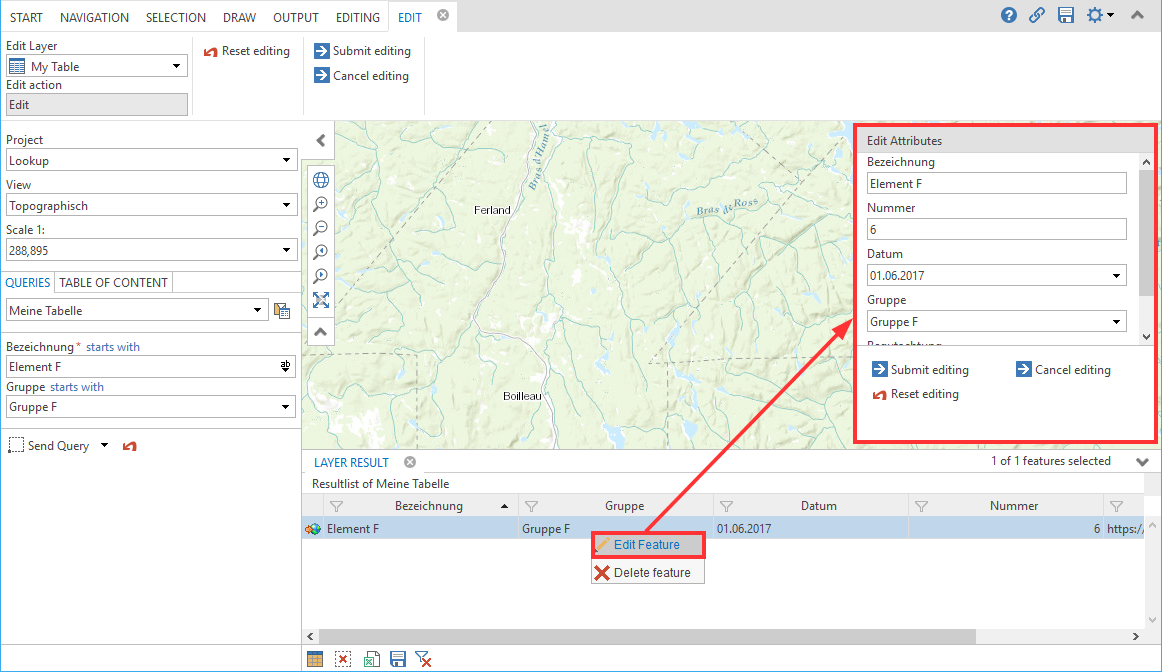Viewport: 1162px width, 672px height.
Task: Collapse the left side panel
Action: [321, 141]
